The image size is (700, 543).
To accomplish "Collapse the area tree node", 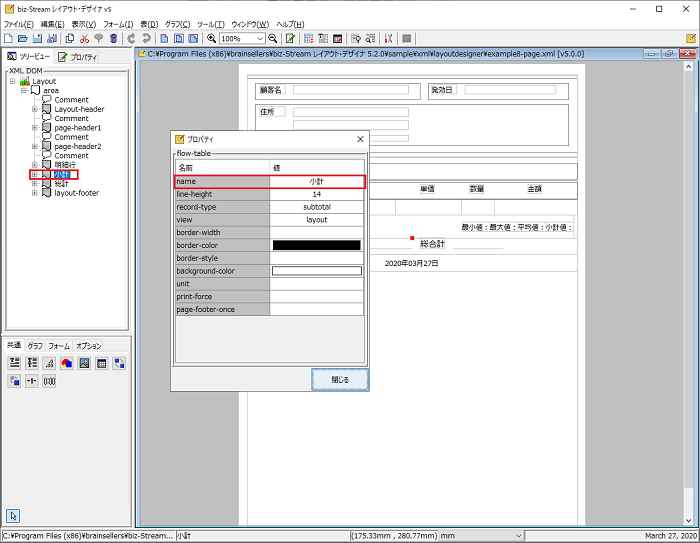I will coord(24,90).
